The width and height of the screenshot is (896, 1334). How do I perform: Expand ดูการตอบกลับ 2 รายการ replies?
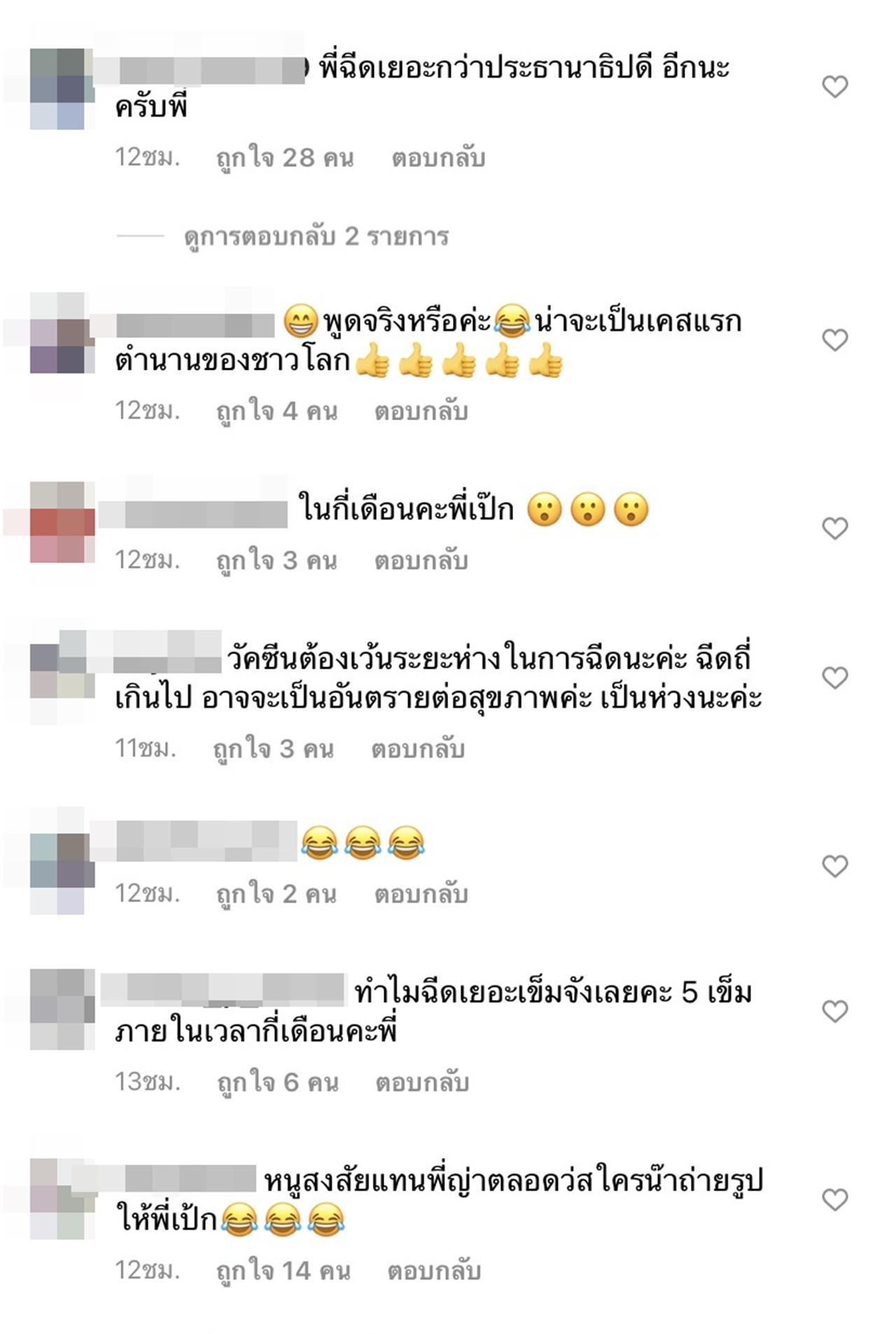pyautogui.click(x=316, y=237)
